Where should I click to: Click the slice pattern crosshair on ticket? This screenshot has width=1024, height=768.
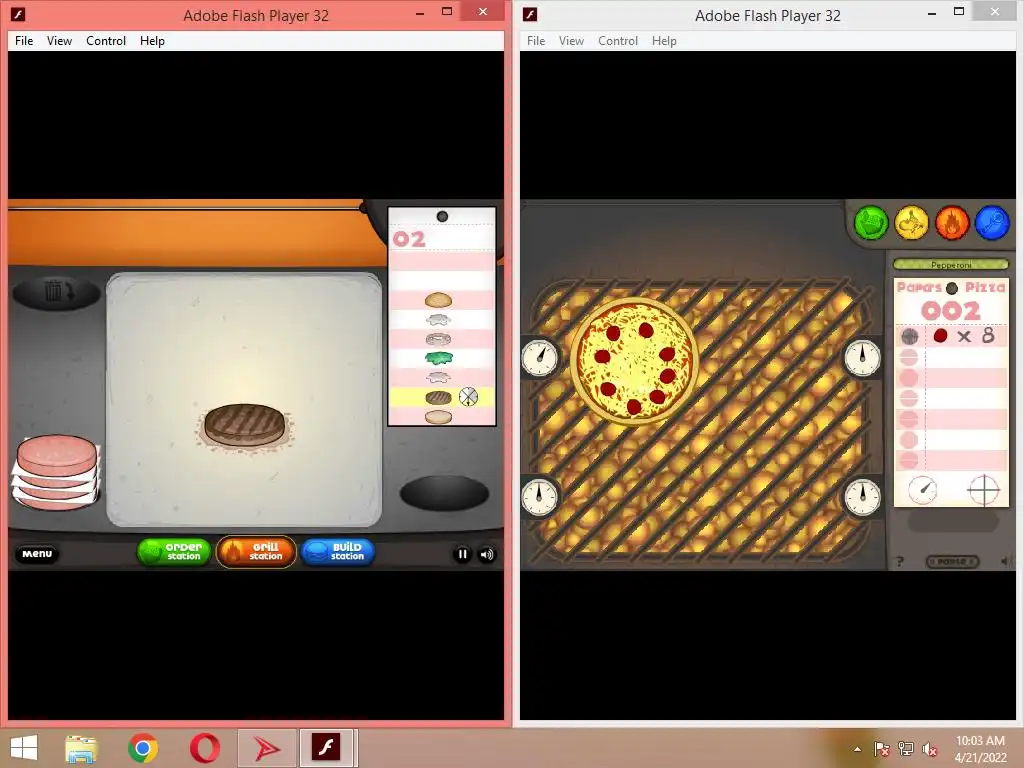click(x=984, y=490)
